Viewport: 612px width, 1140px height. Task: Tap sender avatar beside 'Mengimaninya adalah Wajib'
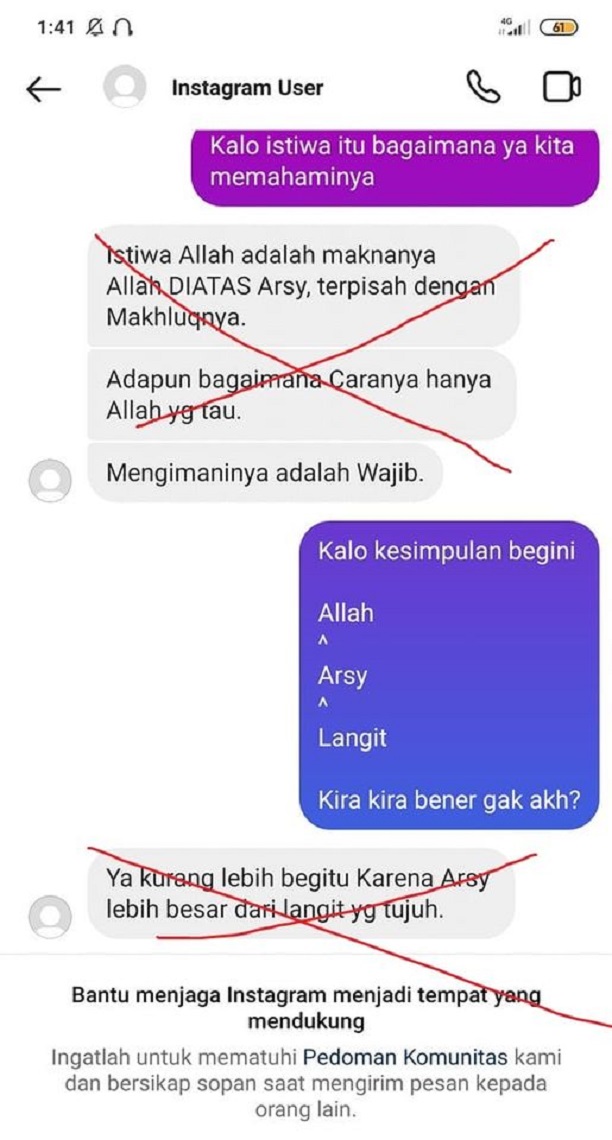point(50,481)
